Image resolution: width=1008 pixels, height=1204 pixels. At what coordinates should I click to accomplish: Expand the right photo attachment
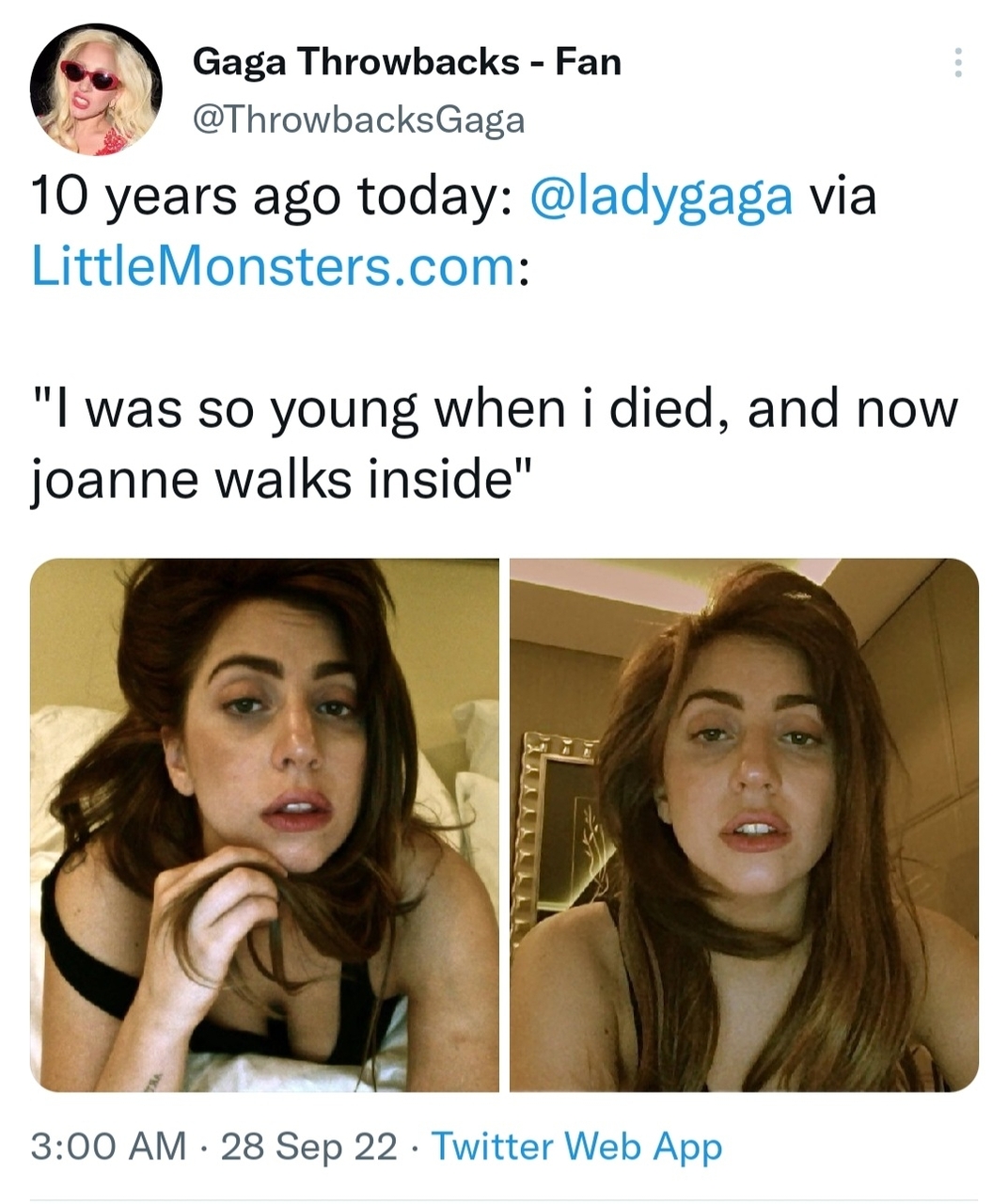point(744,824)
